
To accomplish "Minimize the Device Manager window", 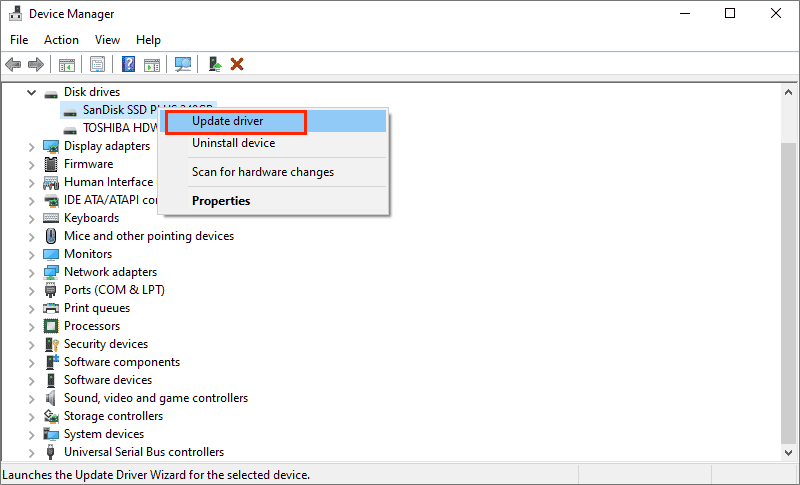I will pos(685,13).
